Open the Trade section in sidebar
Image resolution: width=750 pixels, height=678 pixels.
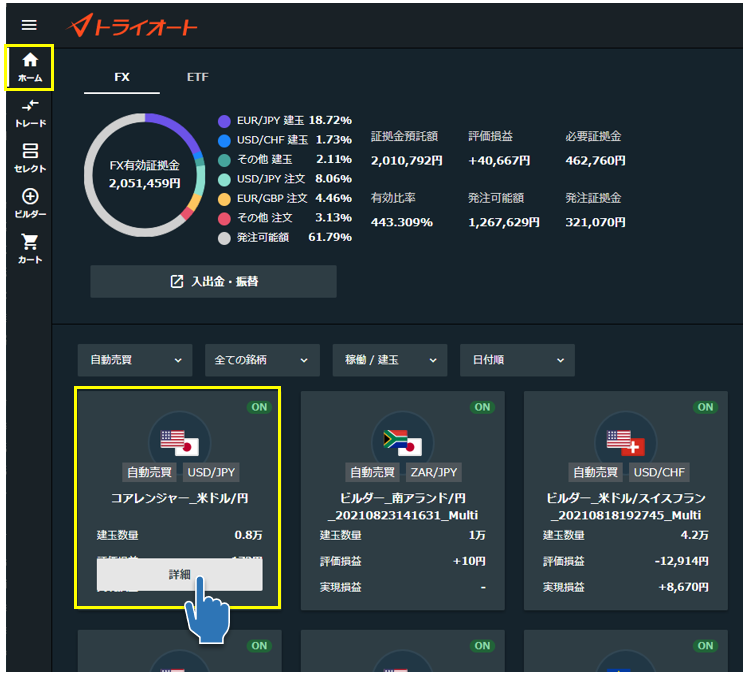(30, 113)
